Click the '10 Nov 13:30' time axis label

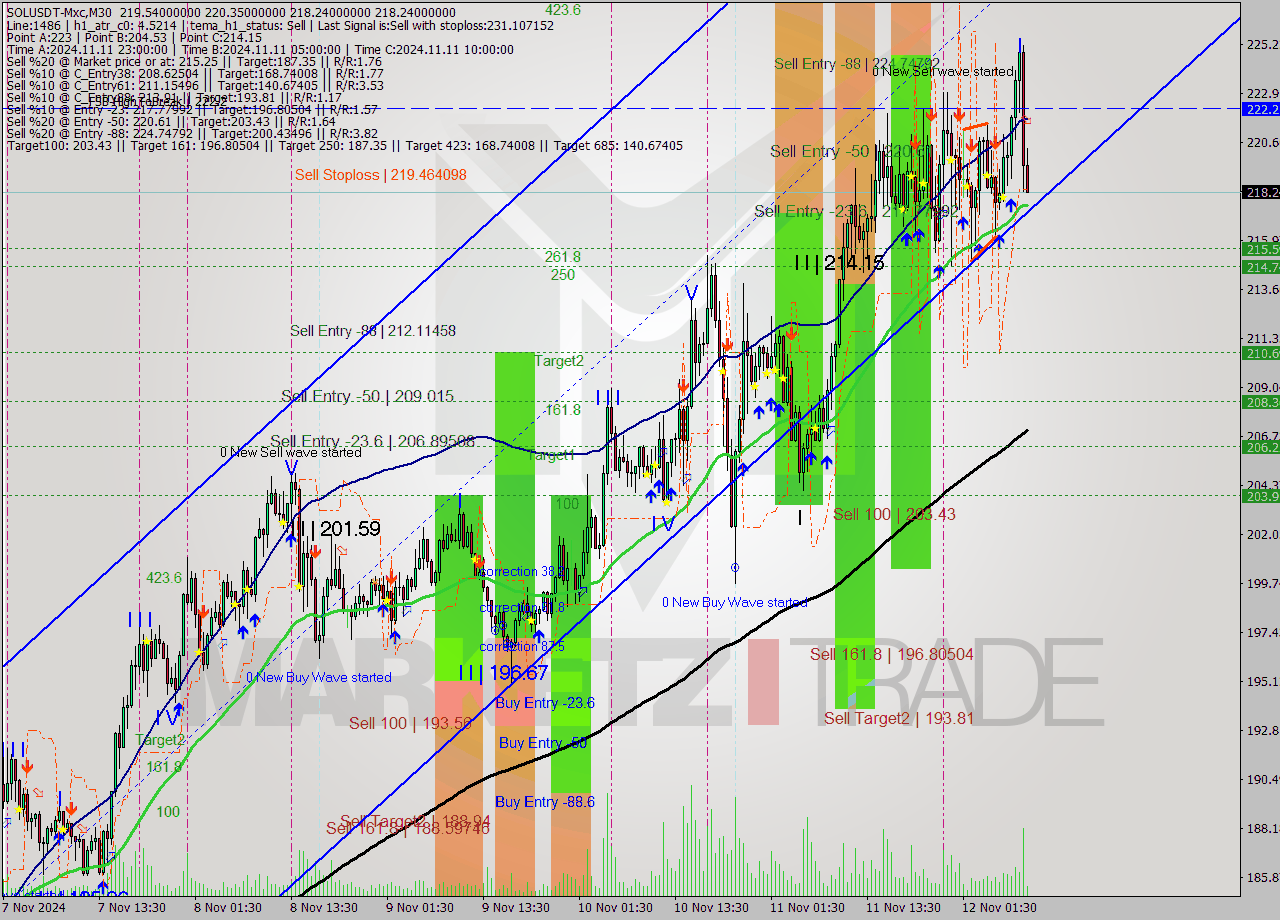(709, 908)
